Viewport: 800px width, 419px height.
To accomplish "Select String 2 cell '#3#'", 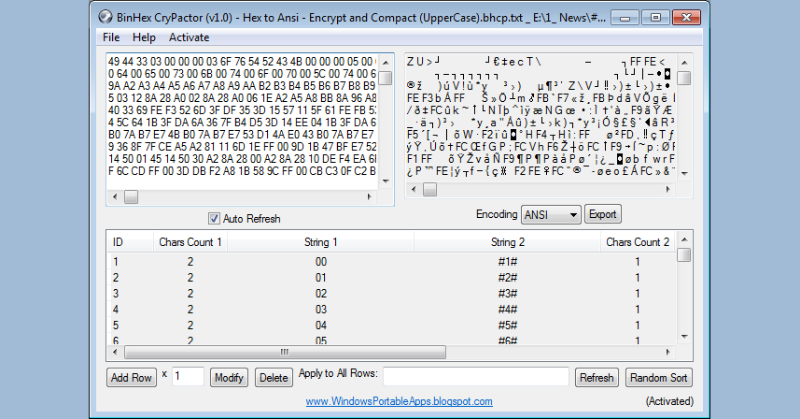I will tap(508, 293).
